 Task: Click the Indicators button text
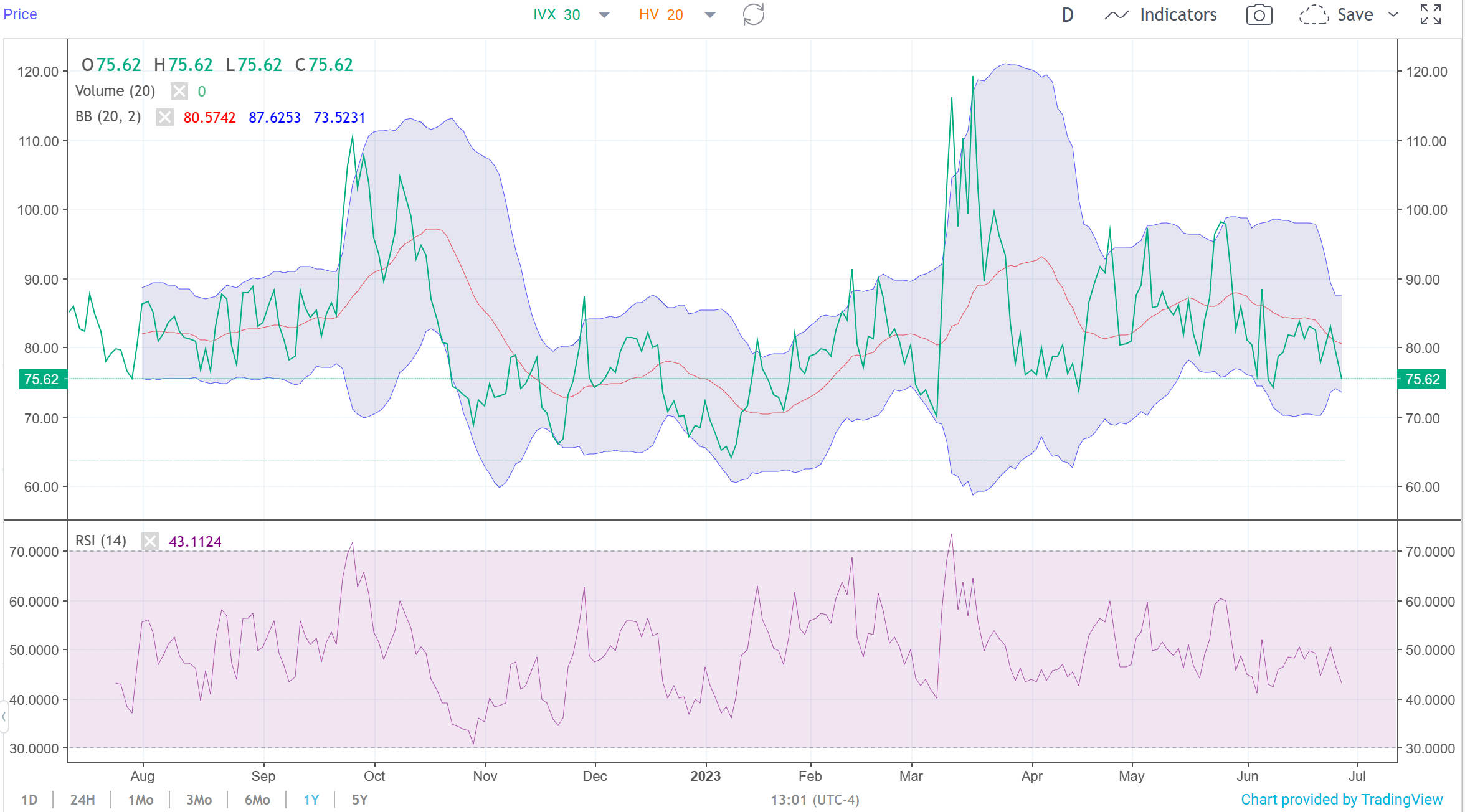(x=1178, y=15)
